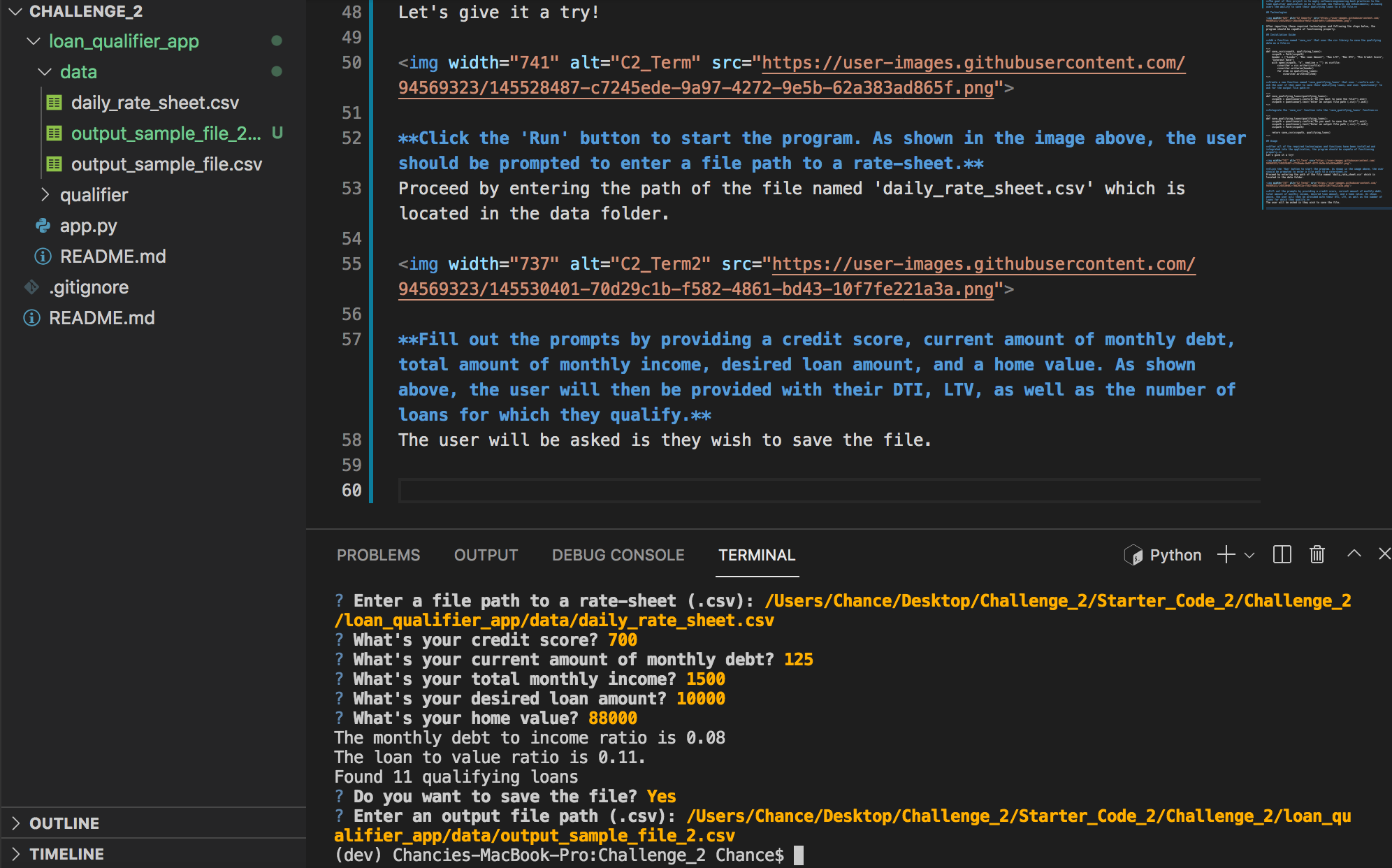Image resolution: width=1392 pixels, height=868 pixels.
Task: Kill the terminal using the trash icon
Action: click(x=1317, y=554)
